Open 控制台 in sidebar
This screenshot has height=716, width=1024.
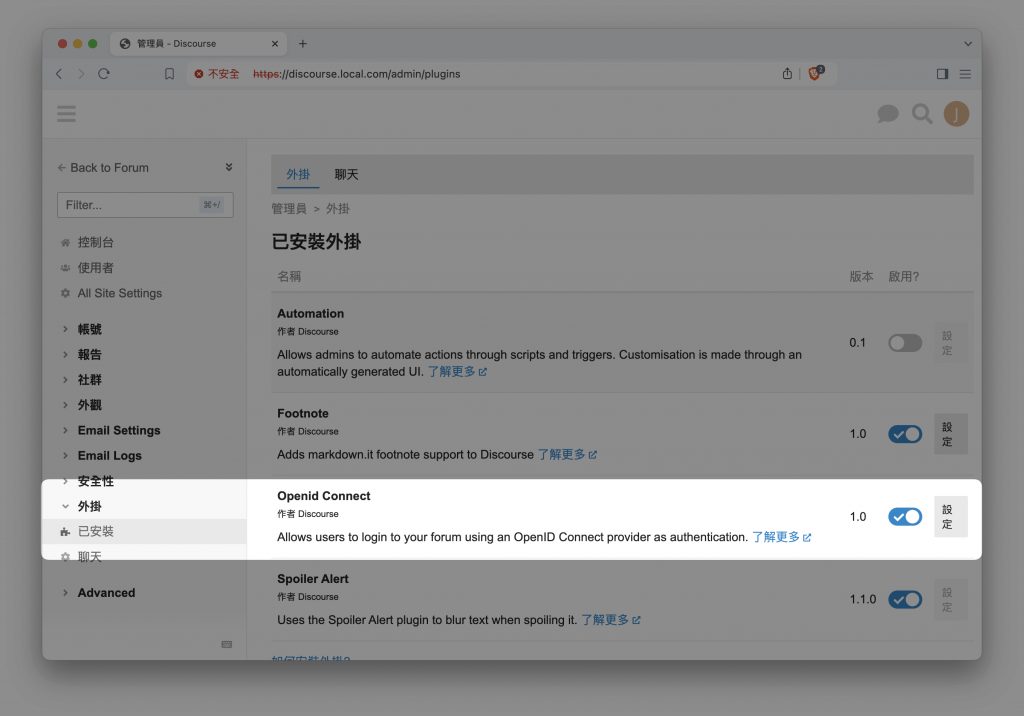(x=95, y=242)
